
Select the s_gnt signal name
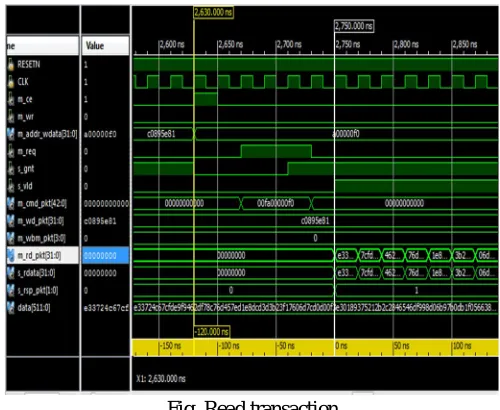coord(26,169)
